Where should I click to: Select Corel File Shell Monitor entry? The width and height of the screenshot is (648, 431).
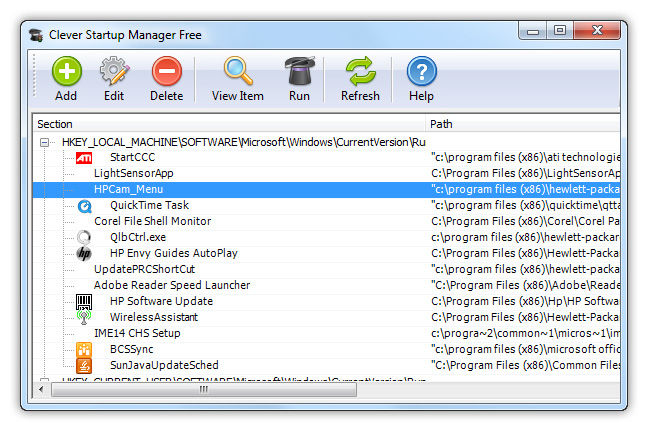tap(152, 221)
